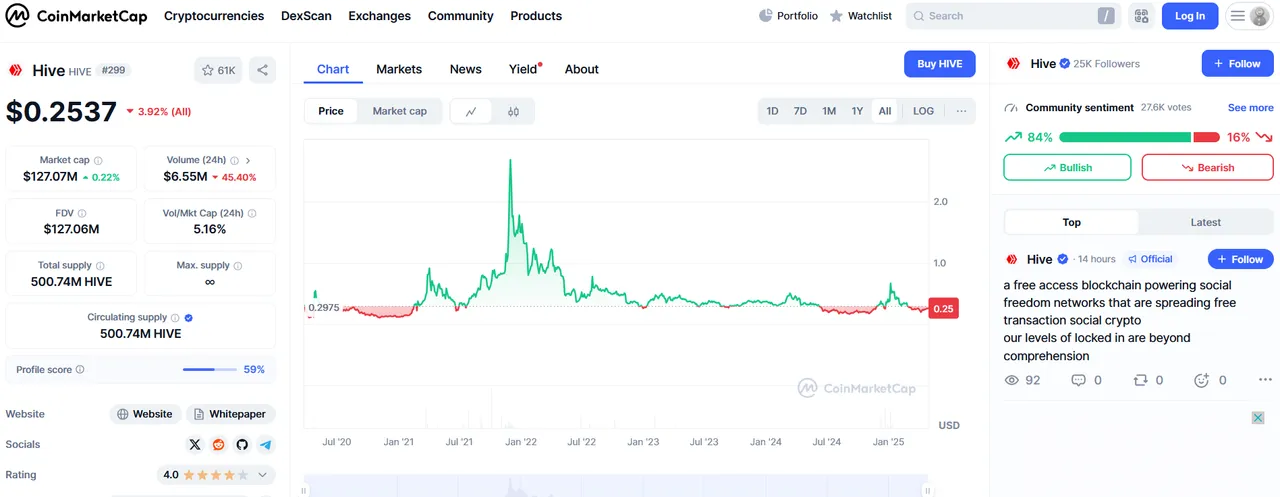
Task: Click the Search input field
Action: pos(1011,16)
